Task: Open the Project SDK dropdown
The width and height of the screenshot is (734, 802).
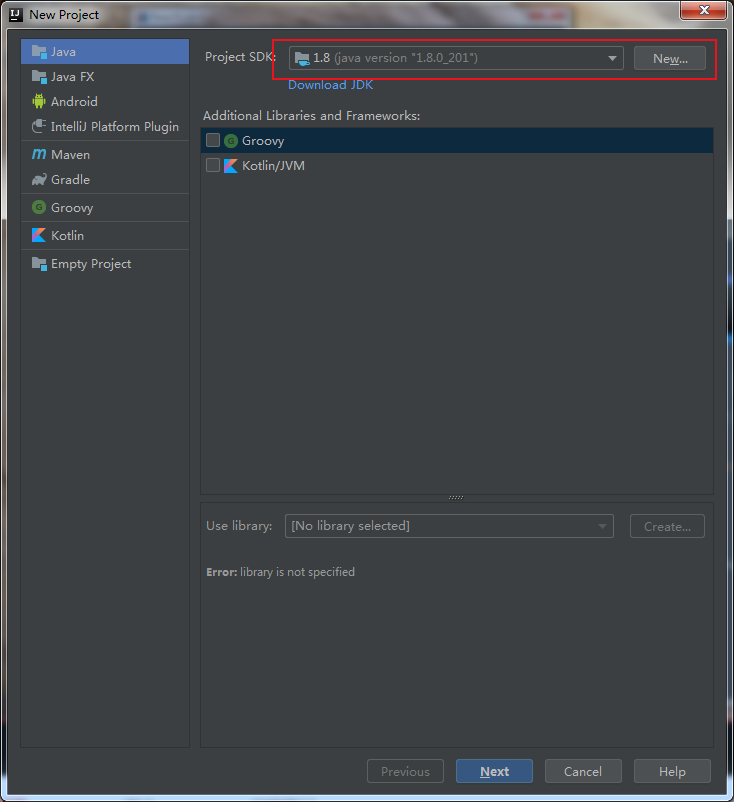Action: click(x=456, y=58)
